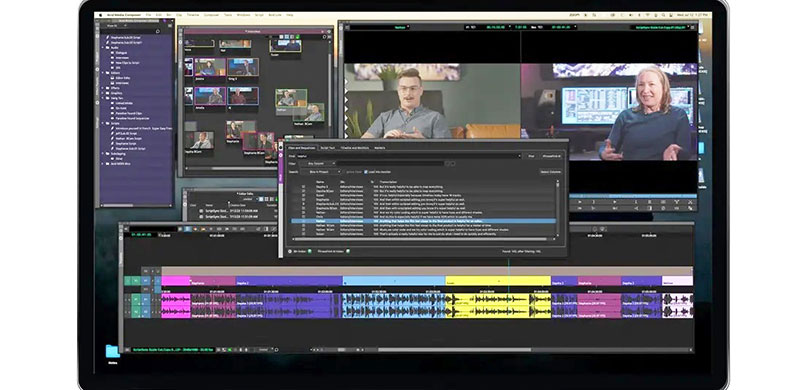Click the Bin Index status indicator
Screen dimensions: 800x390
(x=309, y=251)
